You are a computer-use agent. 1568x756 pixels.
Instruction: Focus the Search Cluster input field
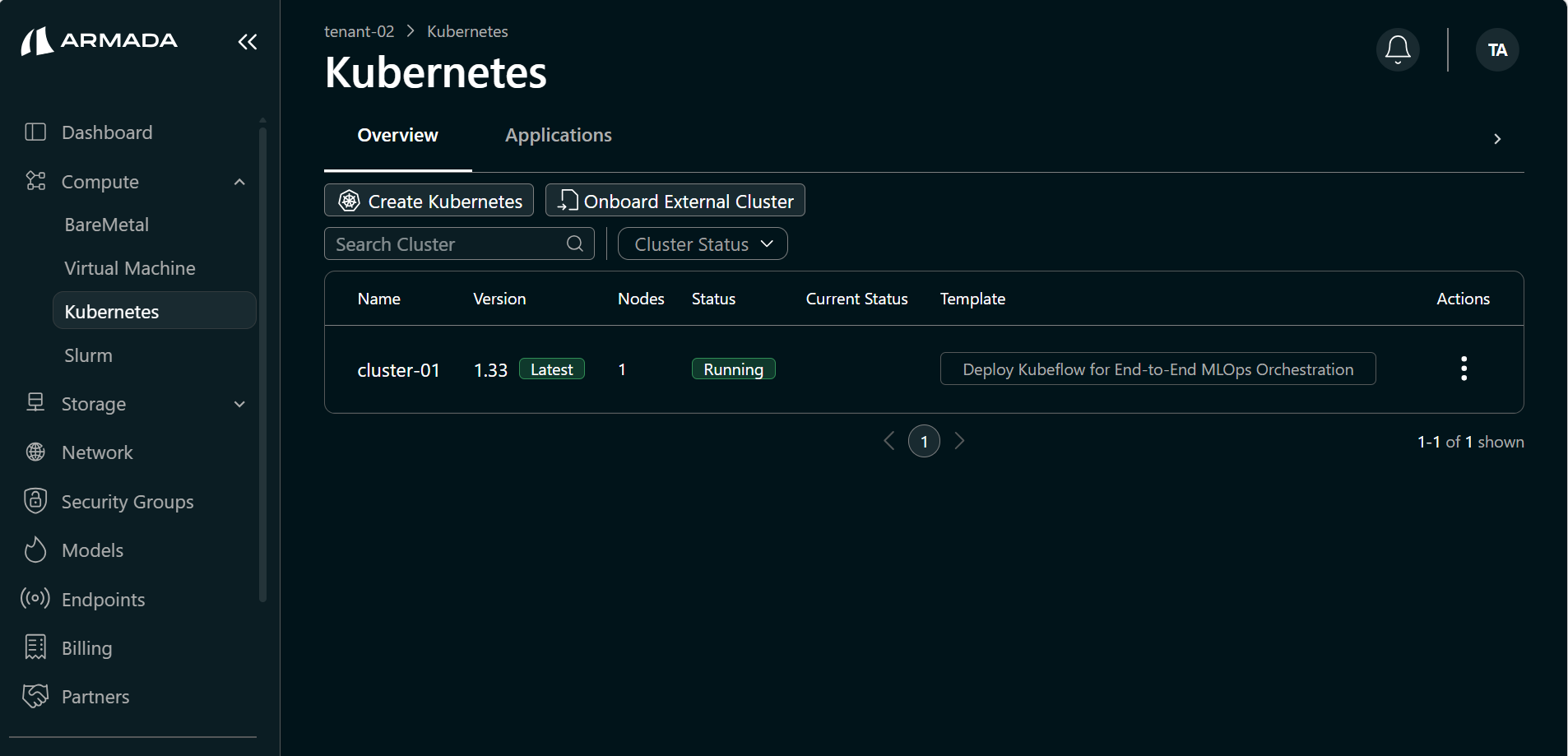pos(459,243)
